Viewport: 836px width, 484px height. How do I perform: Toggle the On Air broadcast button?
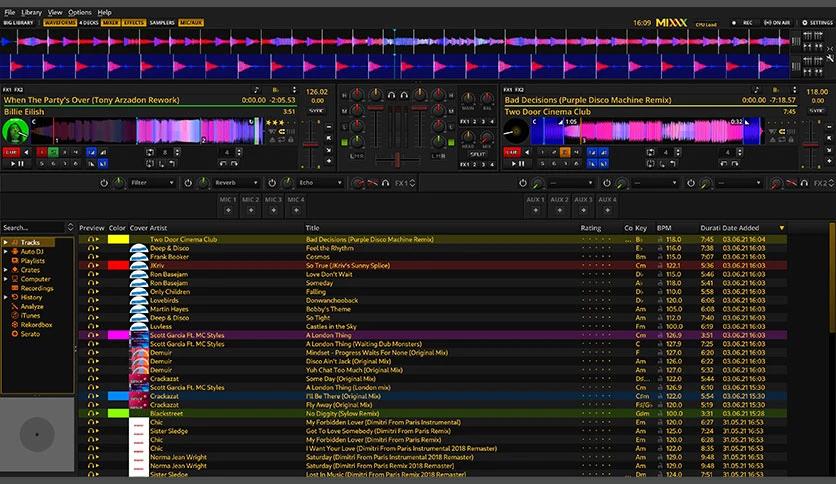(777, 23)
